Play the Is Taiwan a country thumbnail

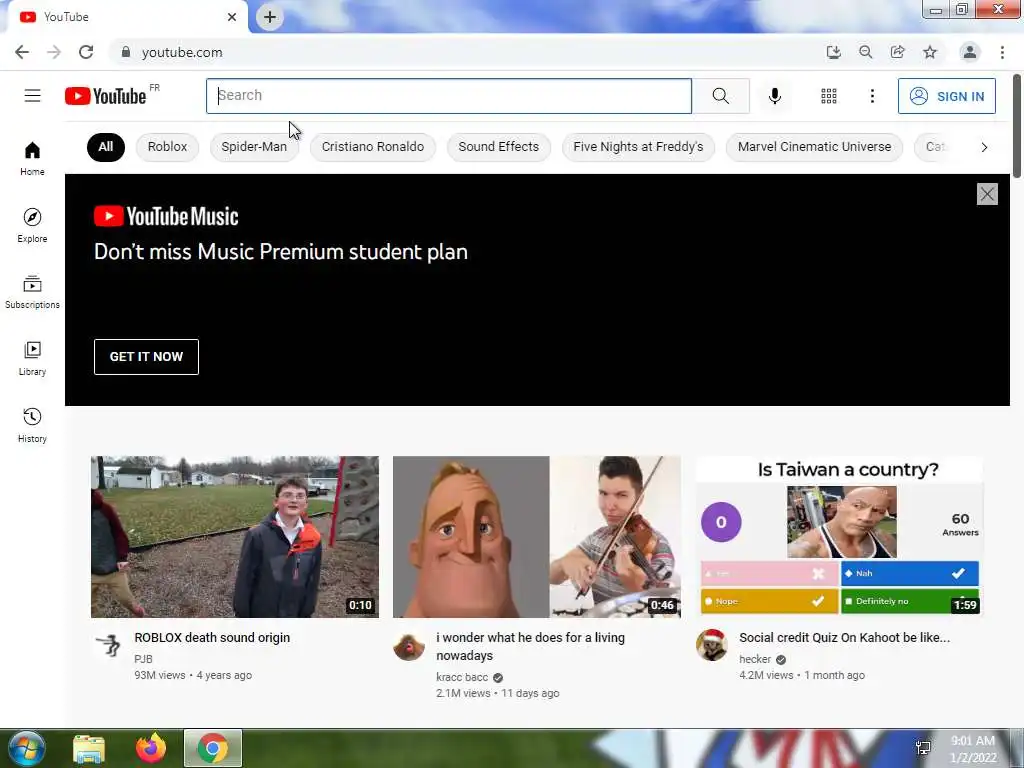[x=840, y=537]
